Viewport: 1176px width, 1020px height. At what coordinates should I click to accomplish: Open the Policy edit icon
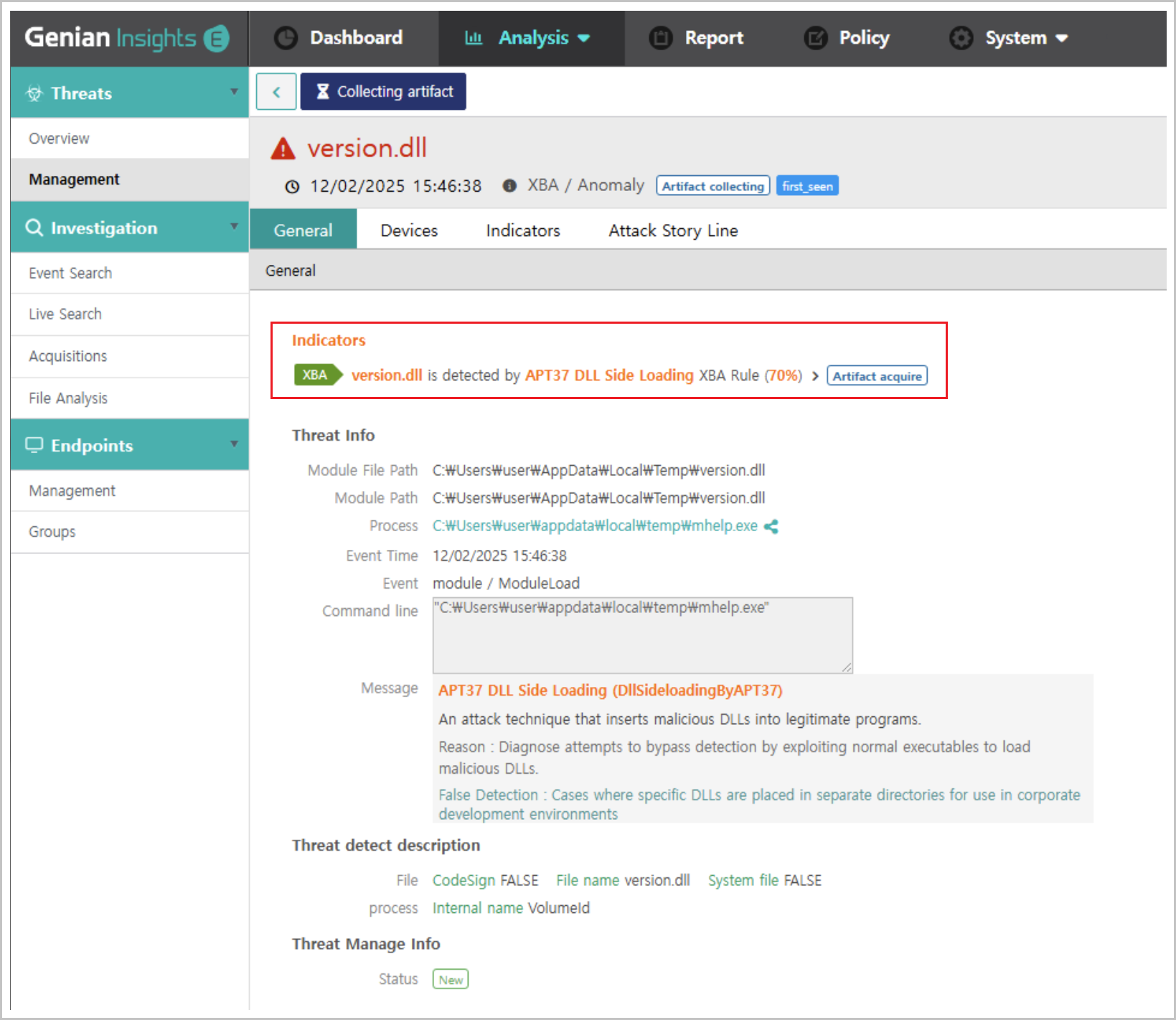pyautogui.click(x=815, y=37)
